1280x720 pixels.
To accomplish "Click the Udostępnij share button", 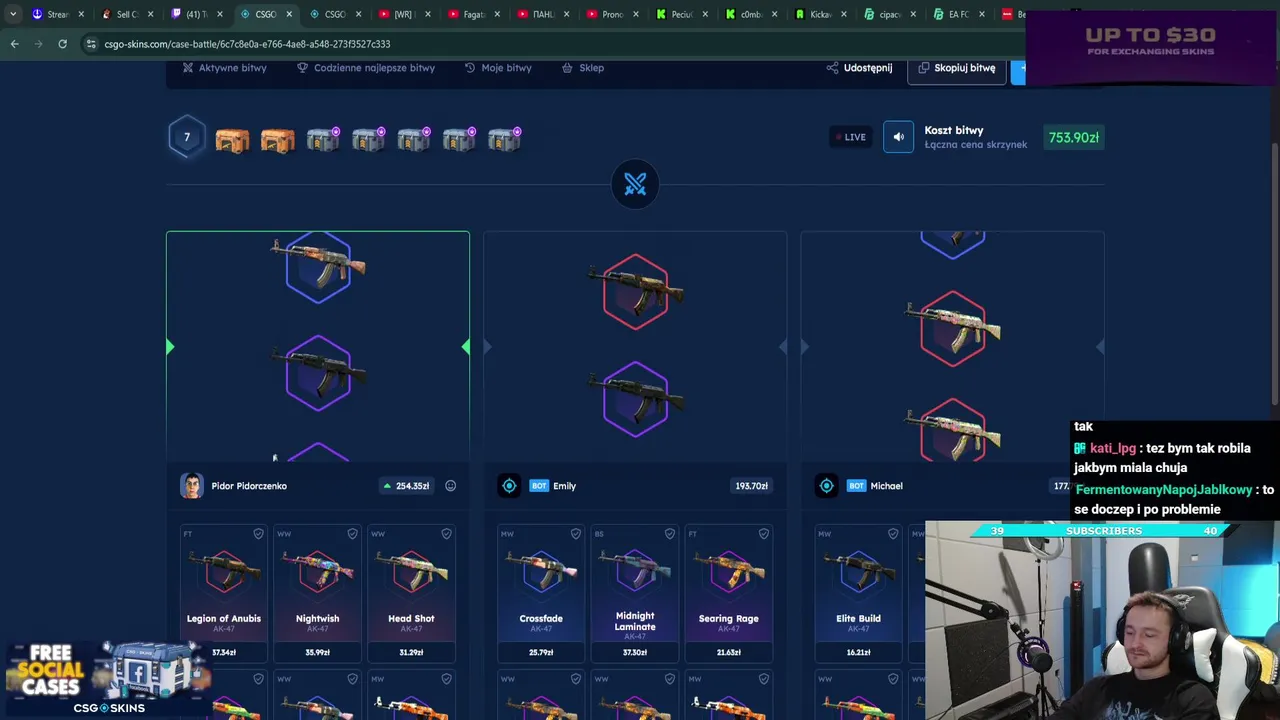I will [859, 68].
